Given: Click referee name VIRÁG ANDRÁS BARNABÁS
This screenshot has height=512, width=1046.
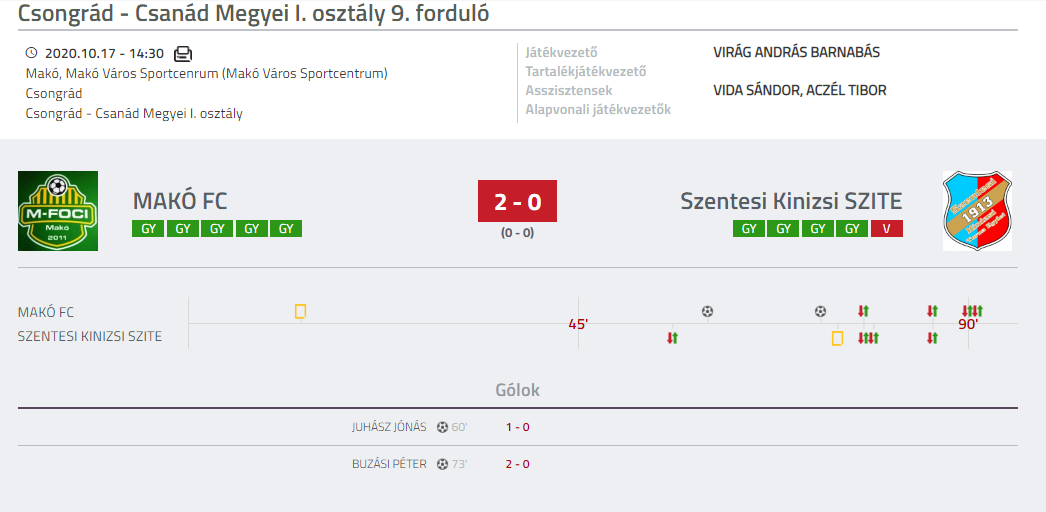Looking at the screenshot, I should coord(797,53).
